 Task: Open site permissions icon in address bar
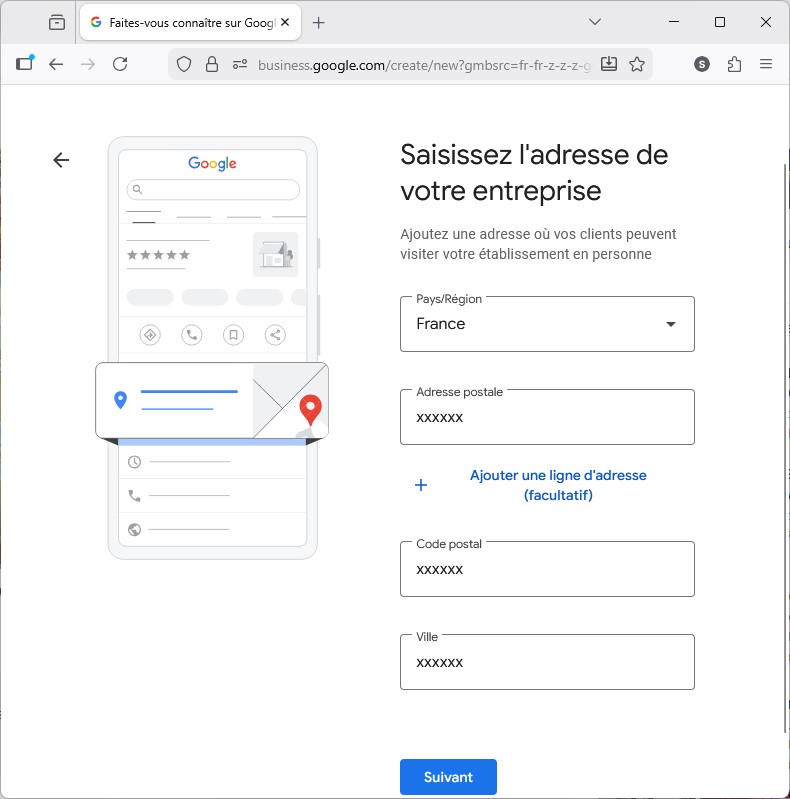(240, 65)
